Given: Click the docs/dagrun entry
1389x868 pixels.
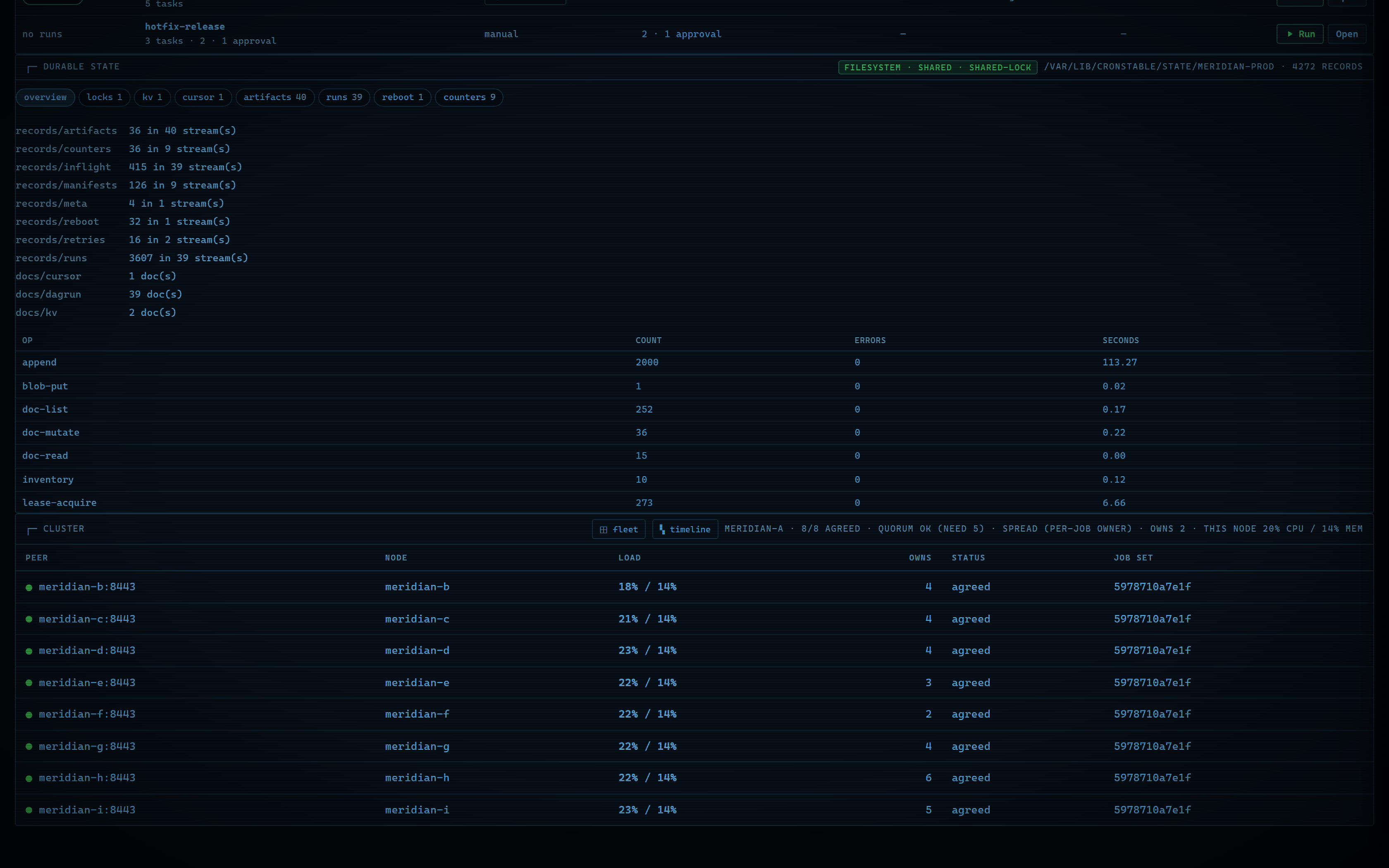Looking at the screenshot, I should tap(48, 294).
